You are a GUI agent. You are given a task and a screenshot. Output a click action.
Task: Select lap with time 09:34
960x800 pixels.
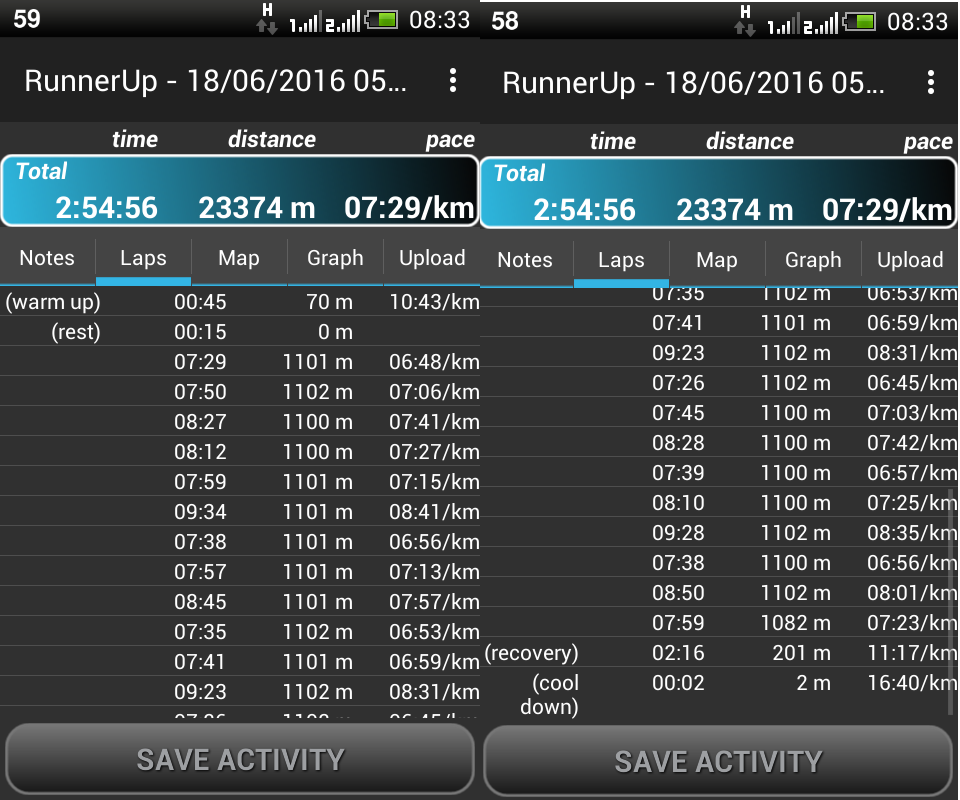[x=240, y=512]
